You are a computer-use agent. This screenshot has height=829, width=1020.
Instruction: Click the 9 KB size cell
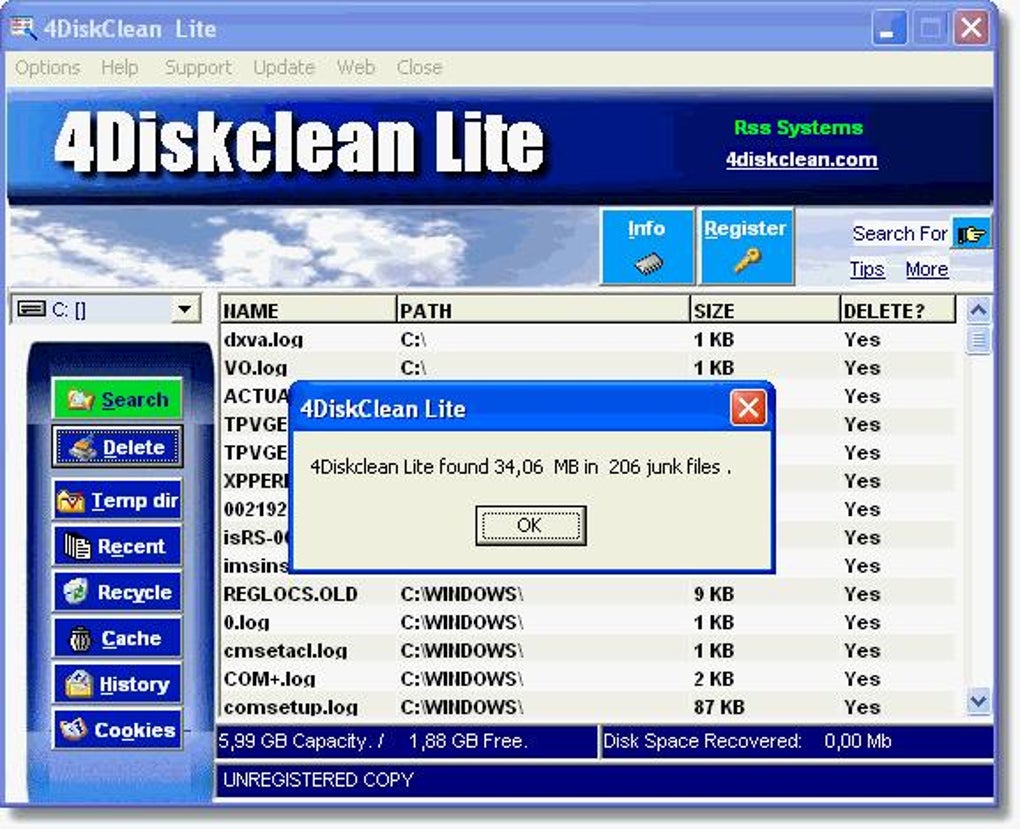coord(714,593)
